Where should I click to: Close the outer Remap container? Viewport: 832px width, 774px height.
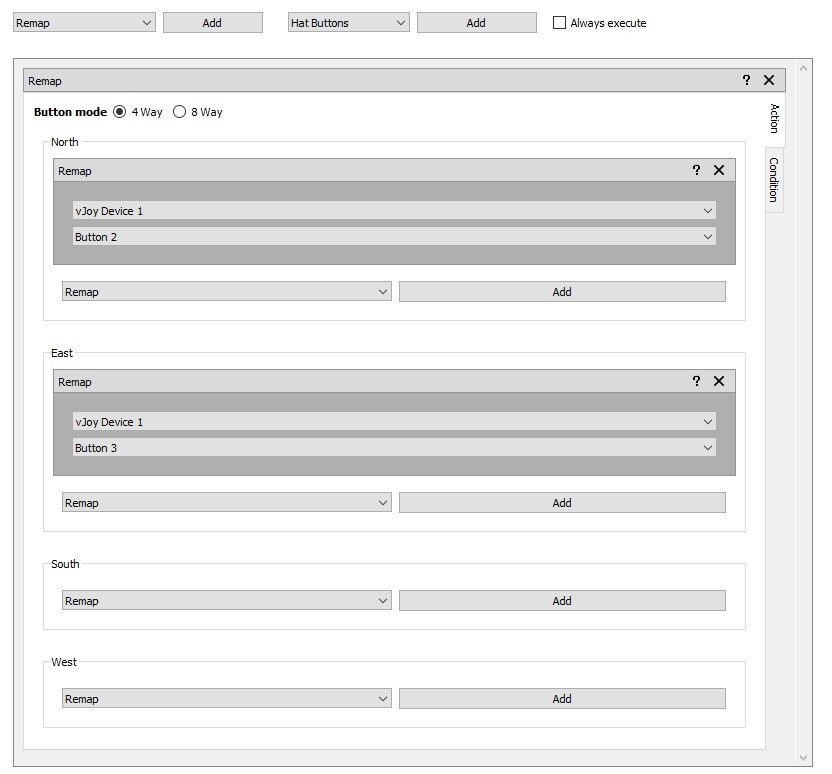coord(769,80)
